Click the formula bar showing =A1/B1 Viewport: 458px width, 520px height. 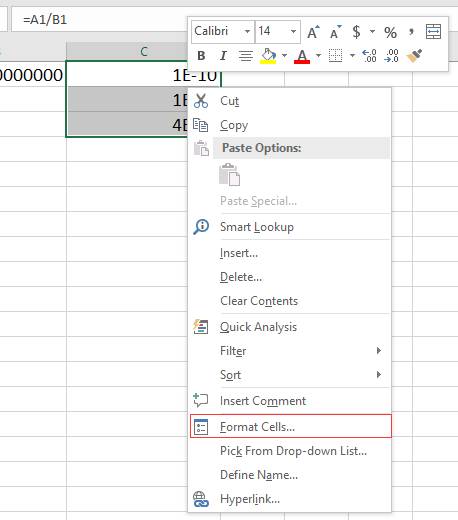(99, 20)
